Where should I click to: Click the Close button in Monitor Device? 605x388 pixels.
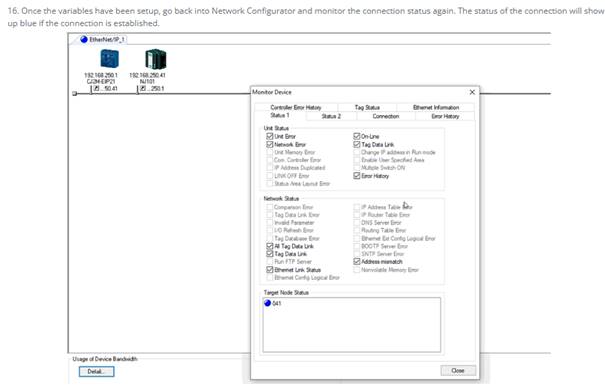(458, 370)
